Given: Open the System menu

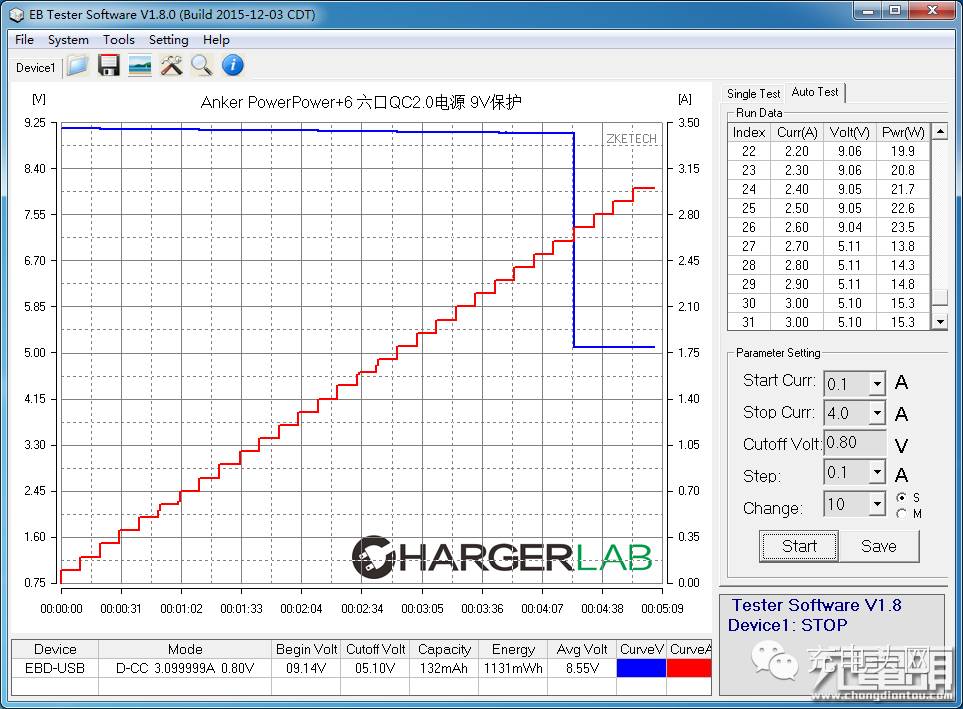Looking at the screenshot, I should tap(68, 40).
